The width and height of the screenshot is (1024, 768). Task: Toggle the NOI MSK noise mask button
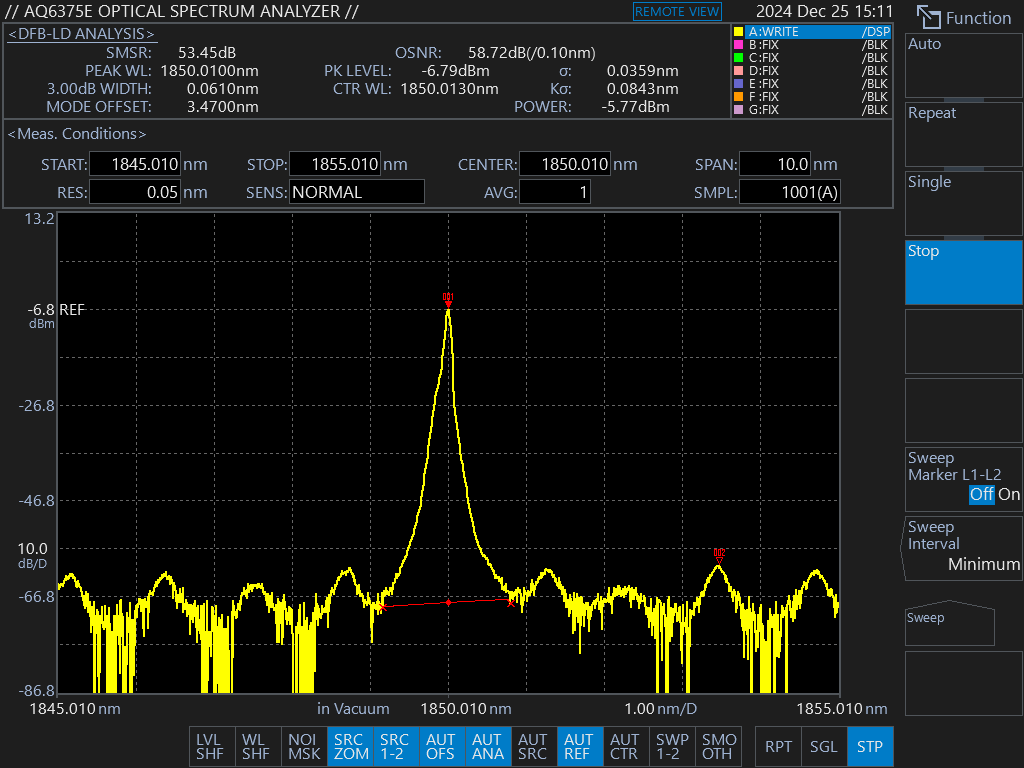[x=304, y=746]
